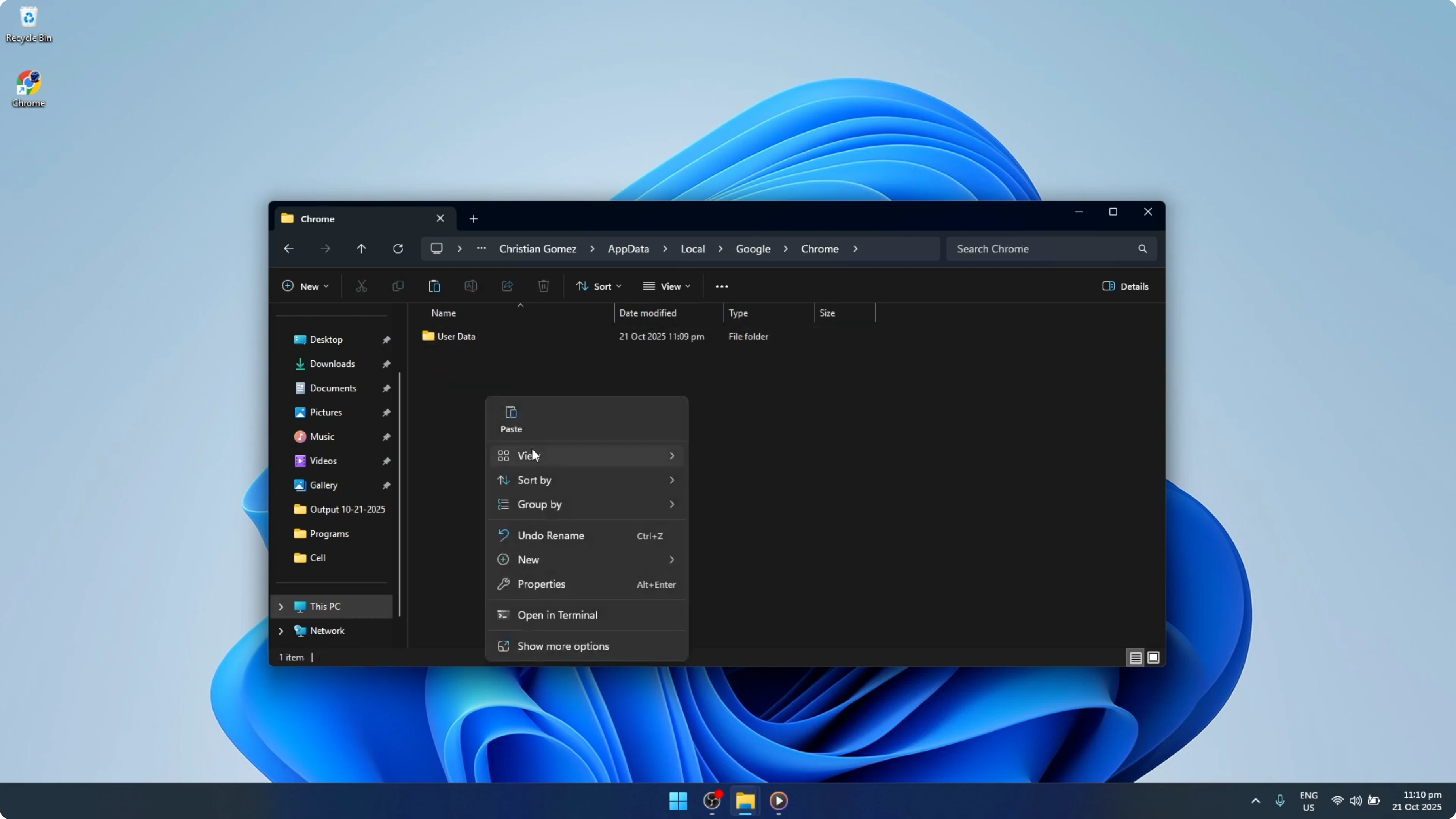1456x819 pixels.
Task: Choose Open in Terminal menu entry
Action: [x=557, y=615]
